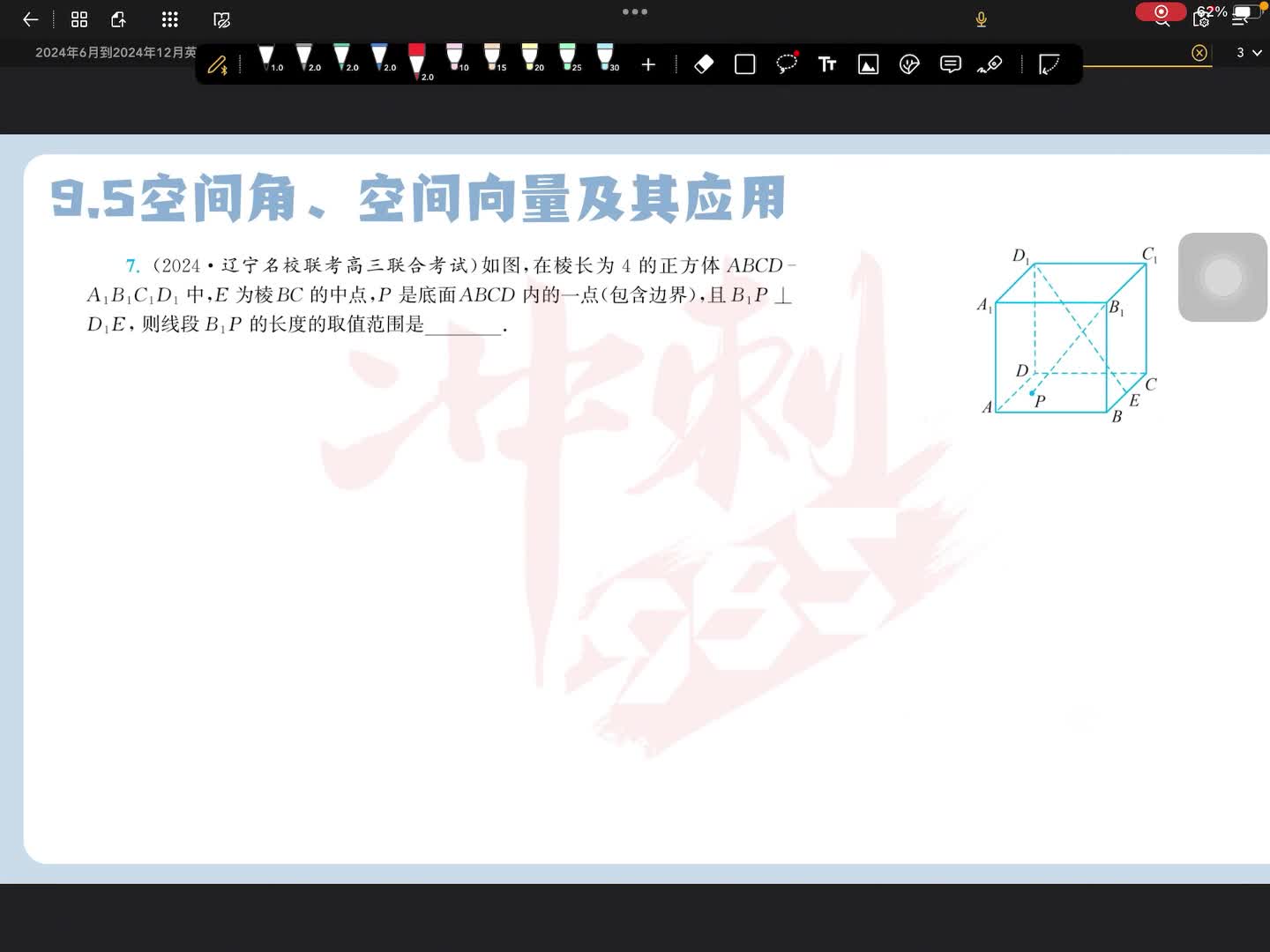Select the shape rectangle tool
The image size is (1270, 952).
coord(745,64)
